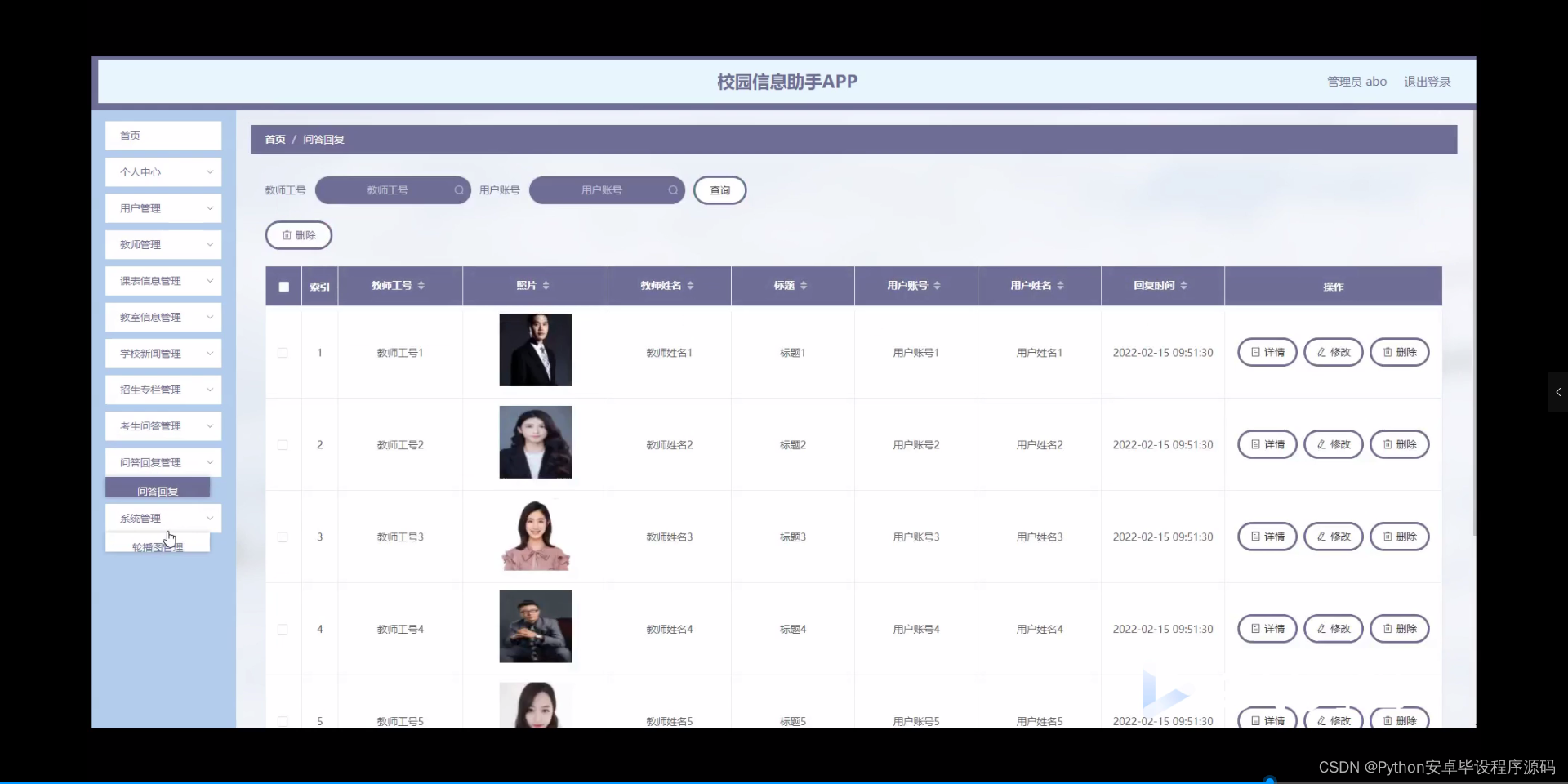Check the checkbox for row 1

(283, 352)
